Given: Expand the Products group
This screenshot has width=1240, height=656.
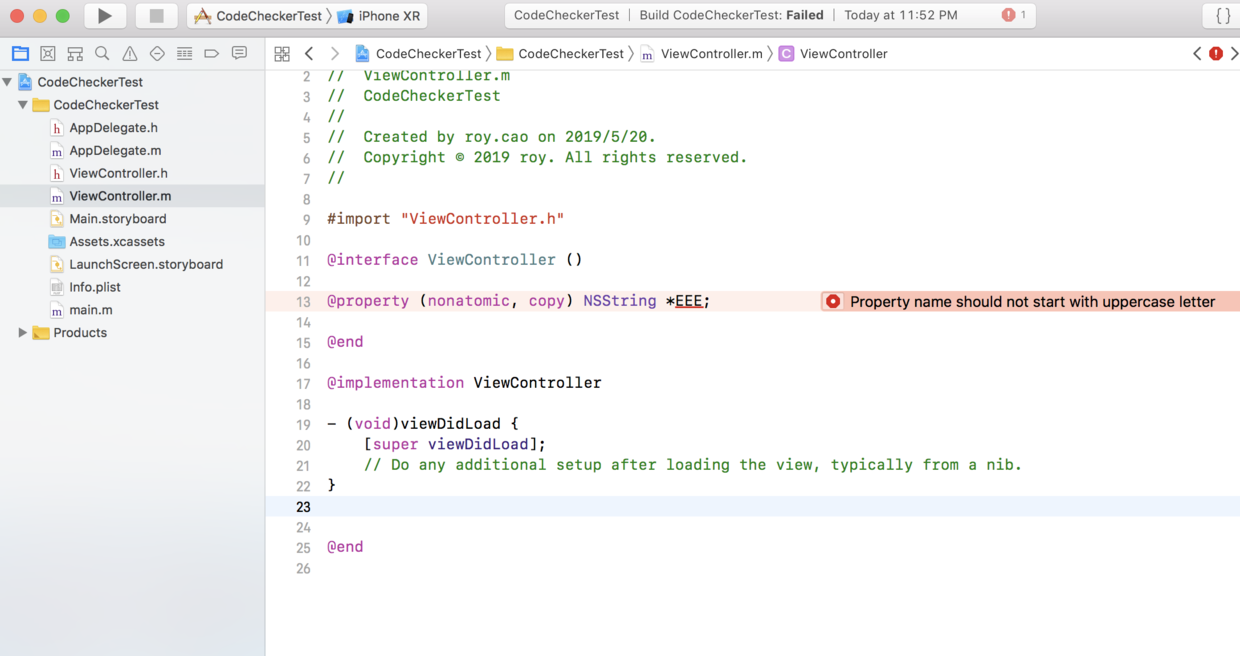Looking at the screenshot, I should (x=22, y=332).
